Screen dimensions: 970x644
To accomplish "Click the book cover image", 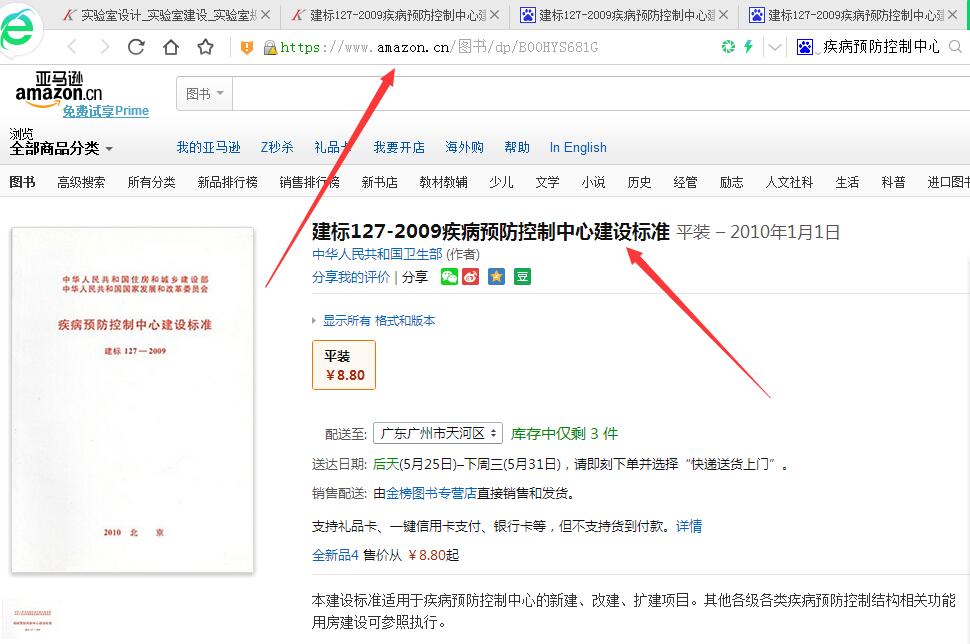I will [132, 400].
